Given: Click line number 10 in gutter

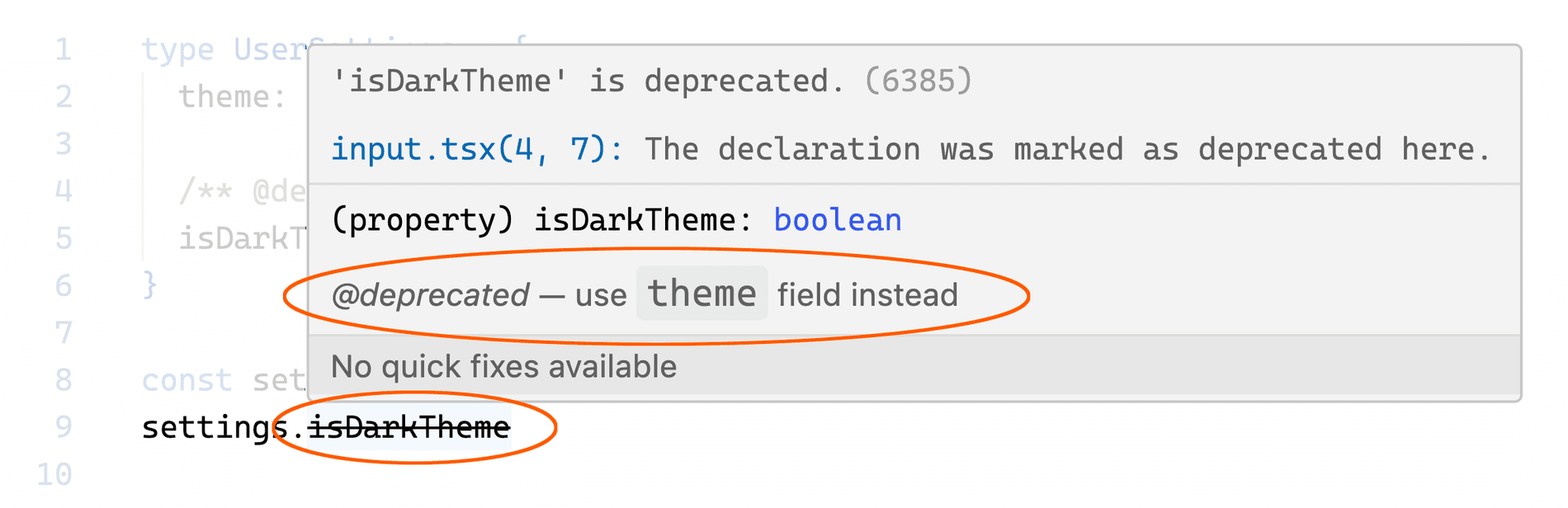Looking at the screenshot, I should click(x=54, y=474).
